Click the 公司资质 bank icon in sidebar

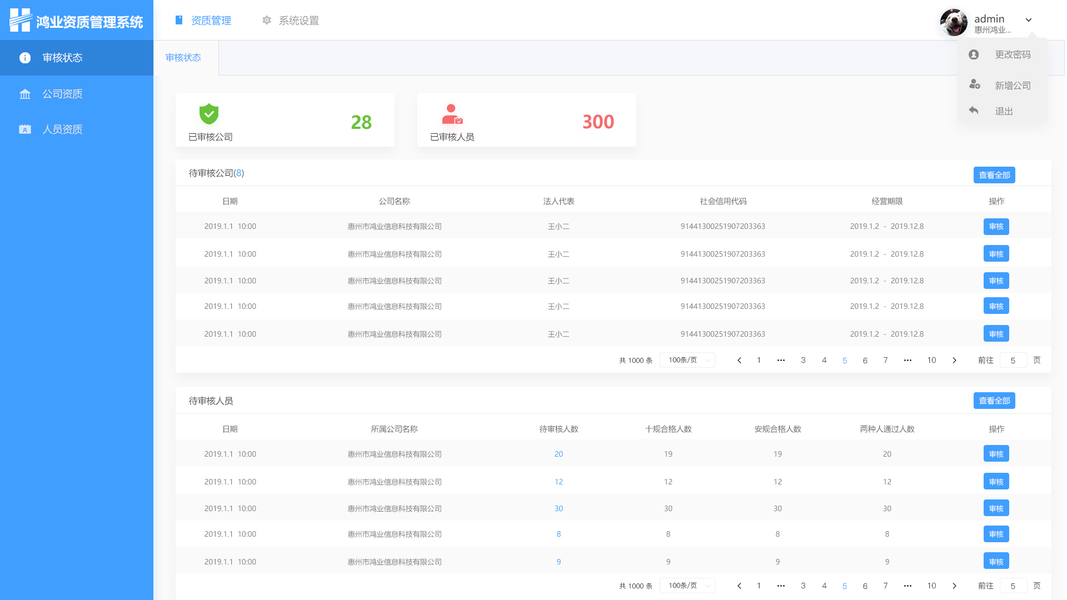[x=25, y=94]
